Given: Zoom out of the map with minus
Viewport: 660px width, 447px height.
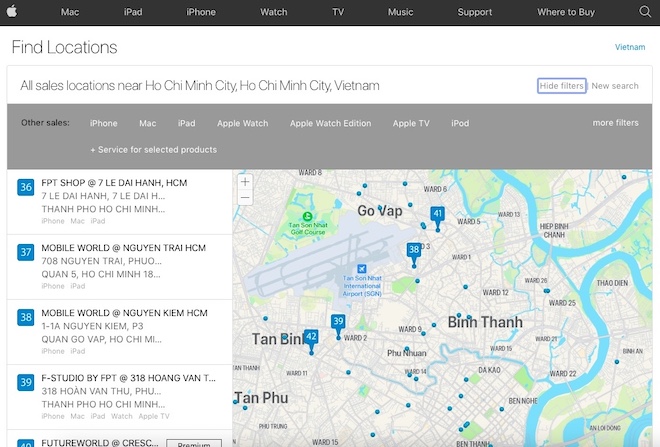Looking at the screenshot, I should [245, 197].
